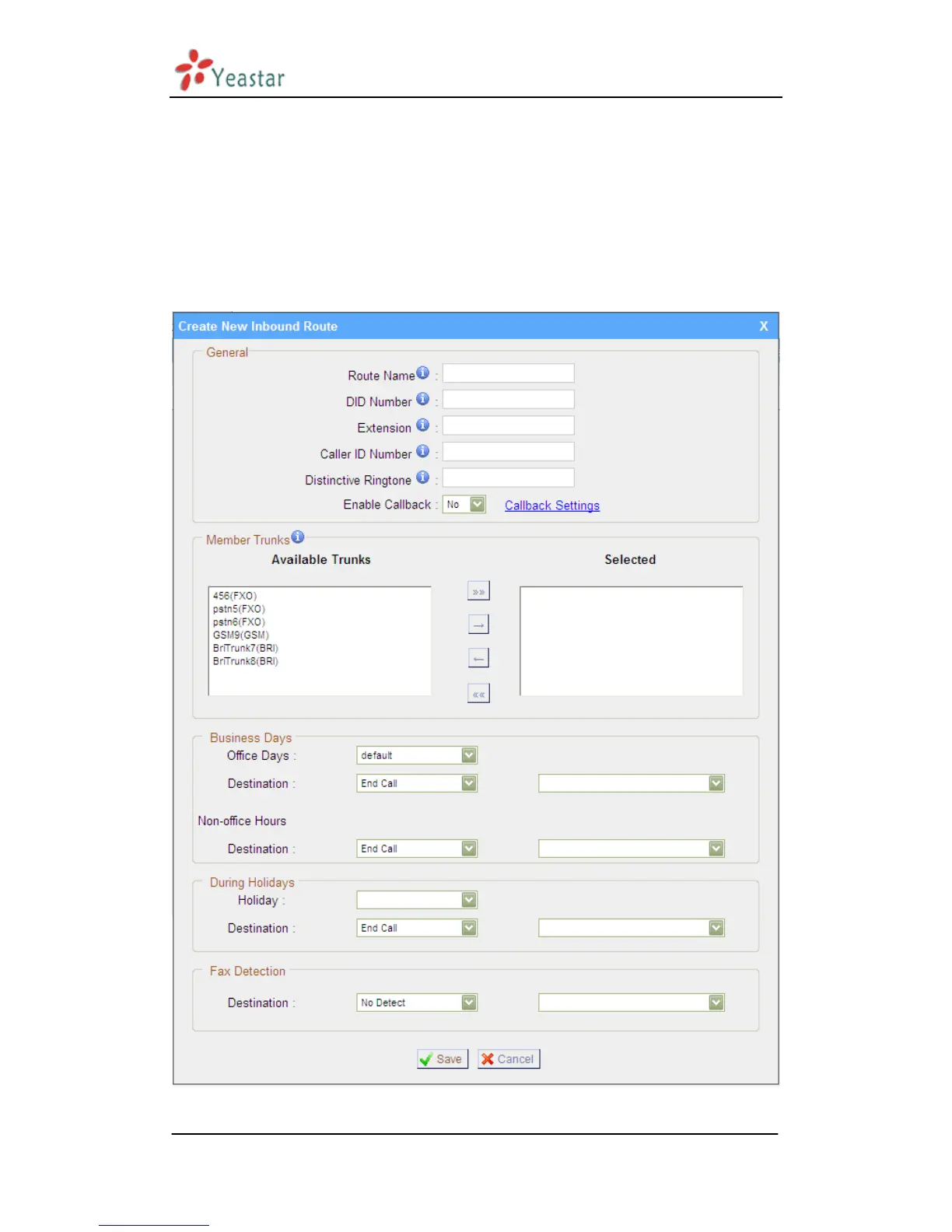Close the Create New Inbound Route dialog
This screenshot has width=952, height=1232.
click(x=764, y=327)
